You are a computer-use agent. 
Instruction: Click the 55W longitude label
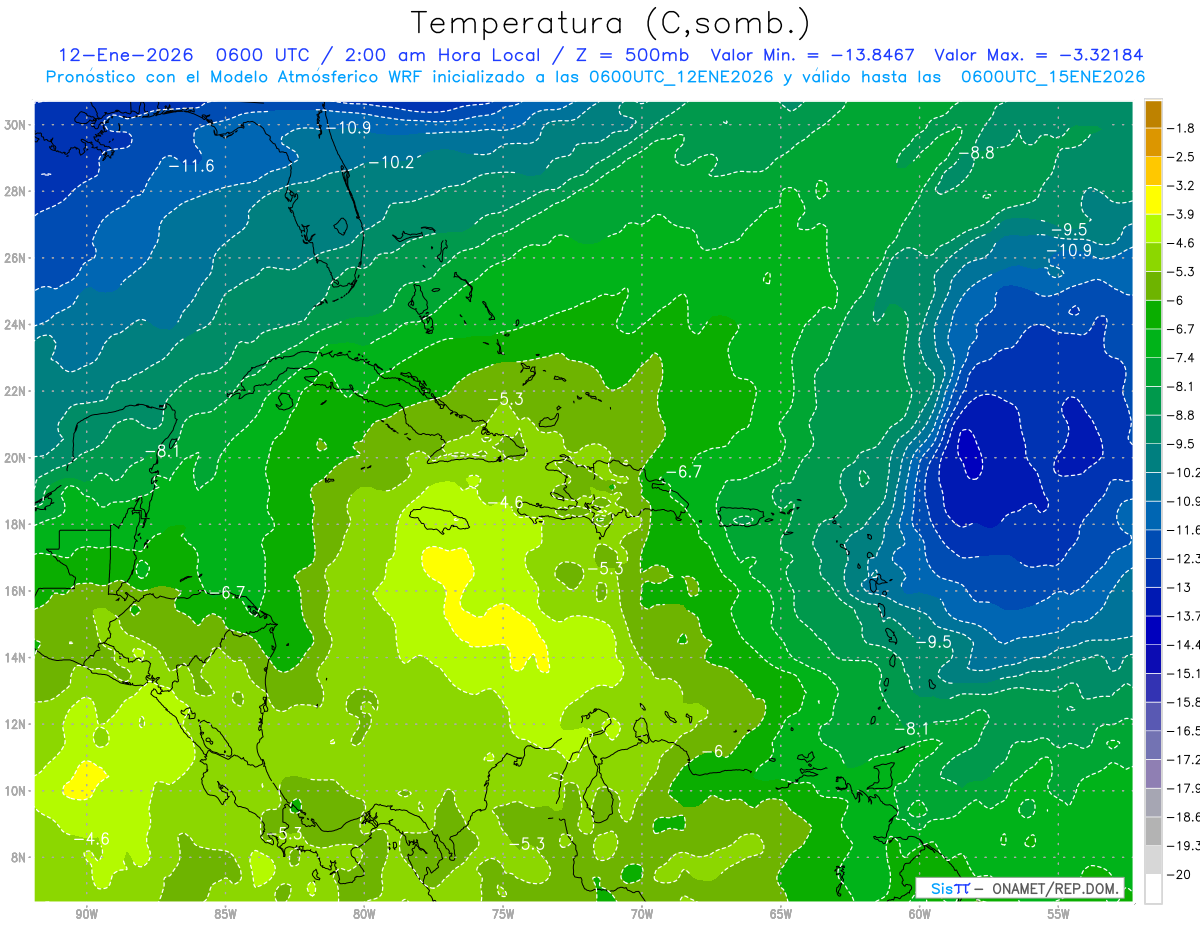tap(1059, 914)
